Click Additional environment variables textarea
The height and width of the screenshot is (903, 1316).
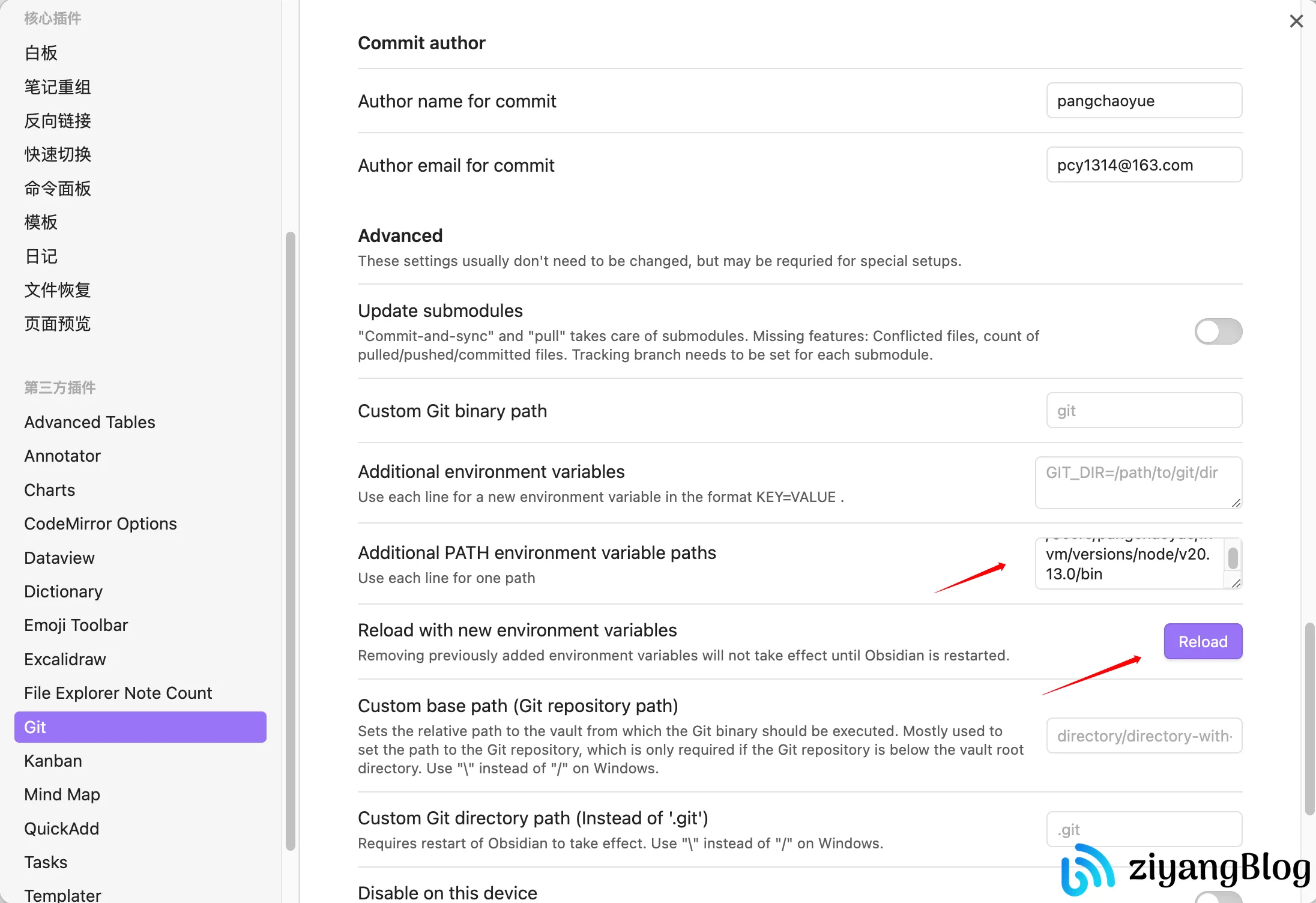[x=1138, y=483]
